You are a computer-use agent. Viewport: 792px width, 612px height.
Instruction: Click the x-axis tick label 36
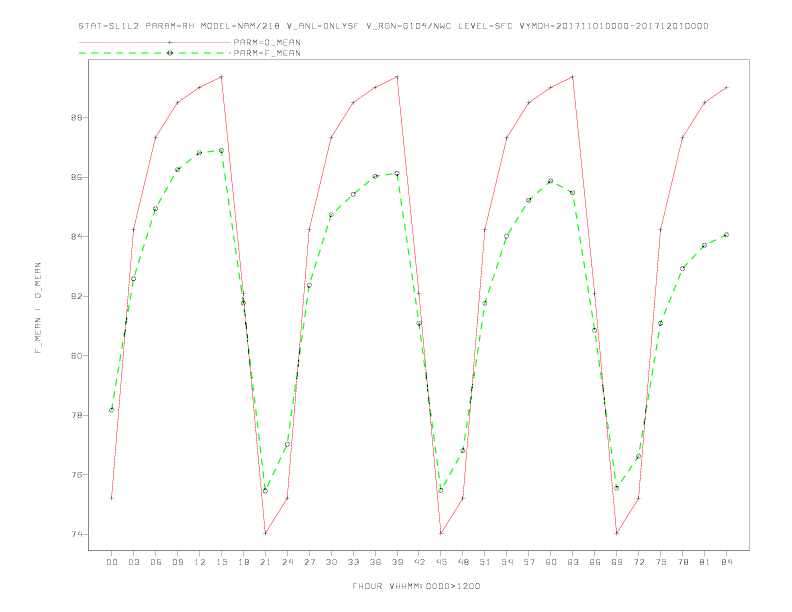(x=375, y=562)
